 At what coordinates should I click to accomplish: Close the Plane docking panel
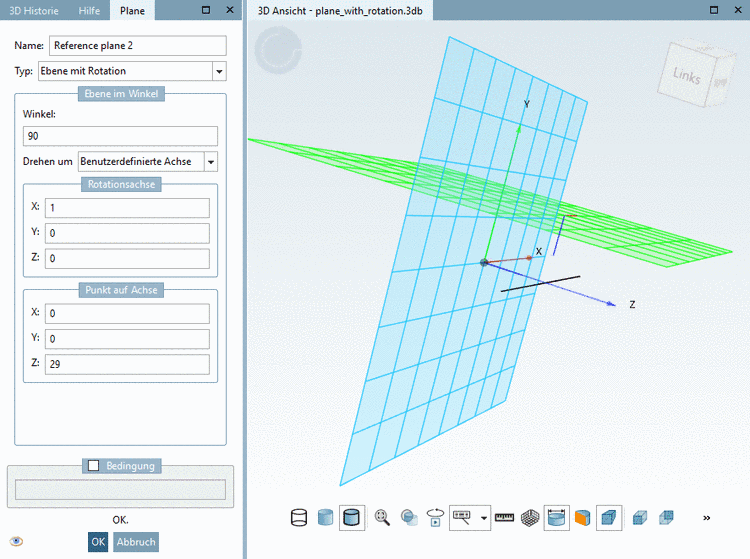tap(230, 10)
